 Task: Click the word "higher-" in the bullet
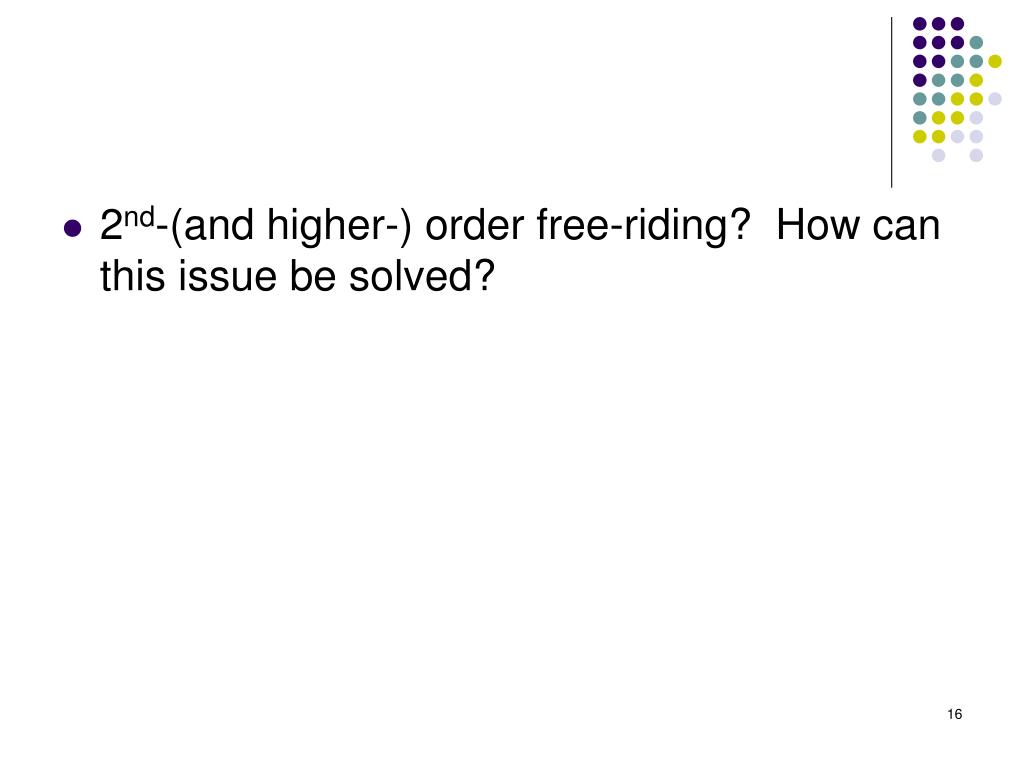tap(339, 226)
